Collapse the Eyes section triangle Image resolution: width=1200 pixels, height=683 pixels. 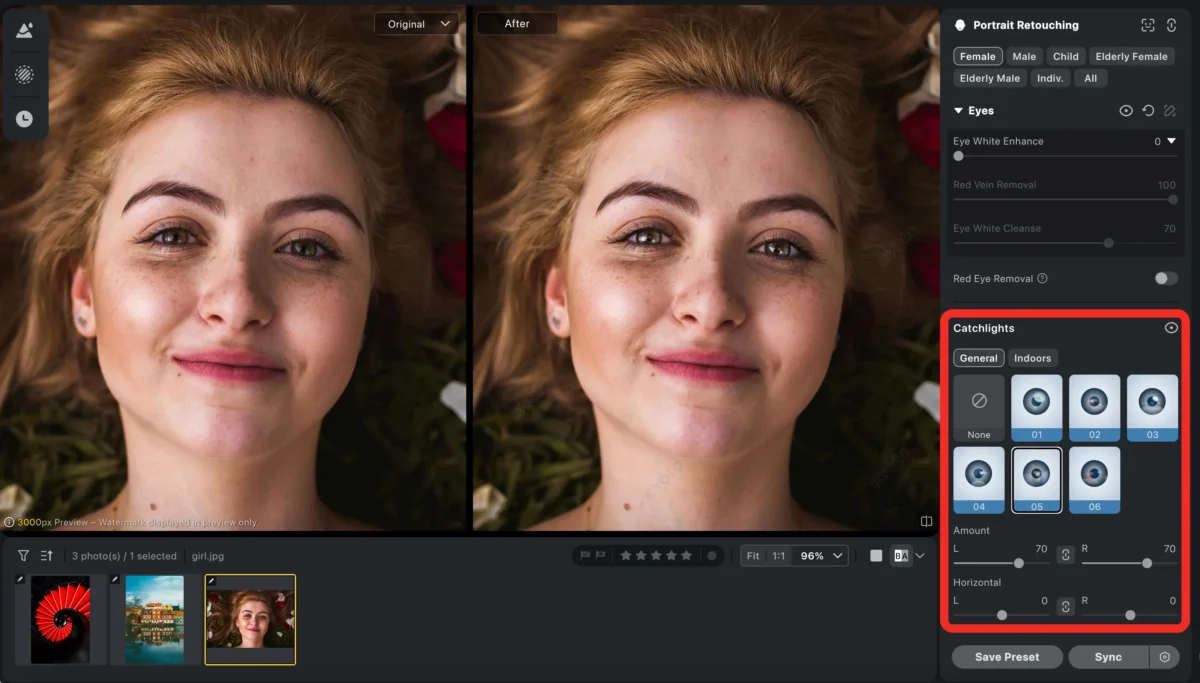coord(958,111)
